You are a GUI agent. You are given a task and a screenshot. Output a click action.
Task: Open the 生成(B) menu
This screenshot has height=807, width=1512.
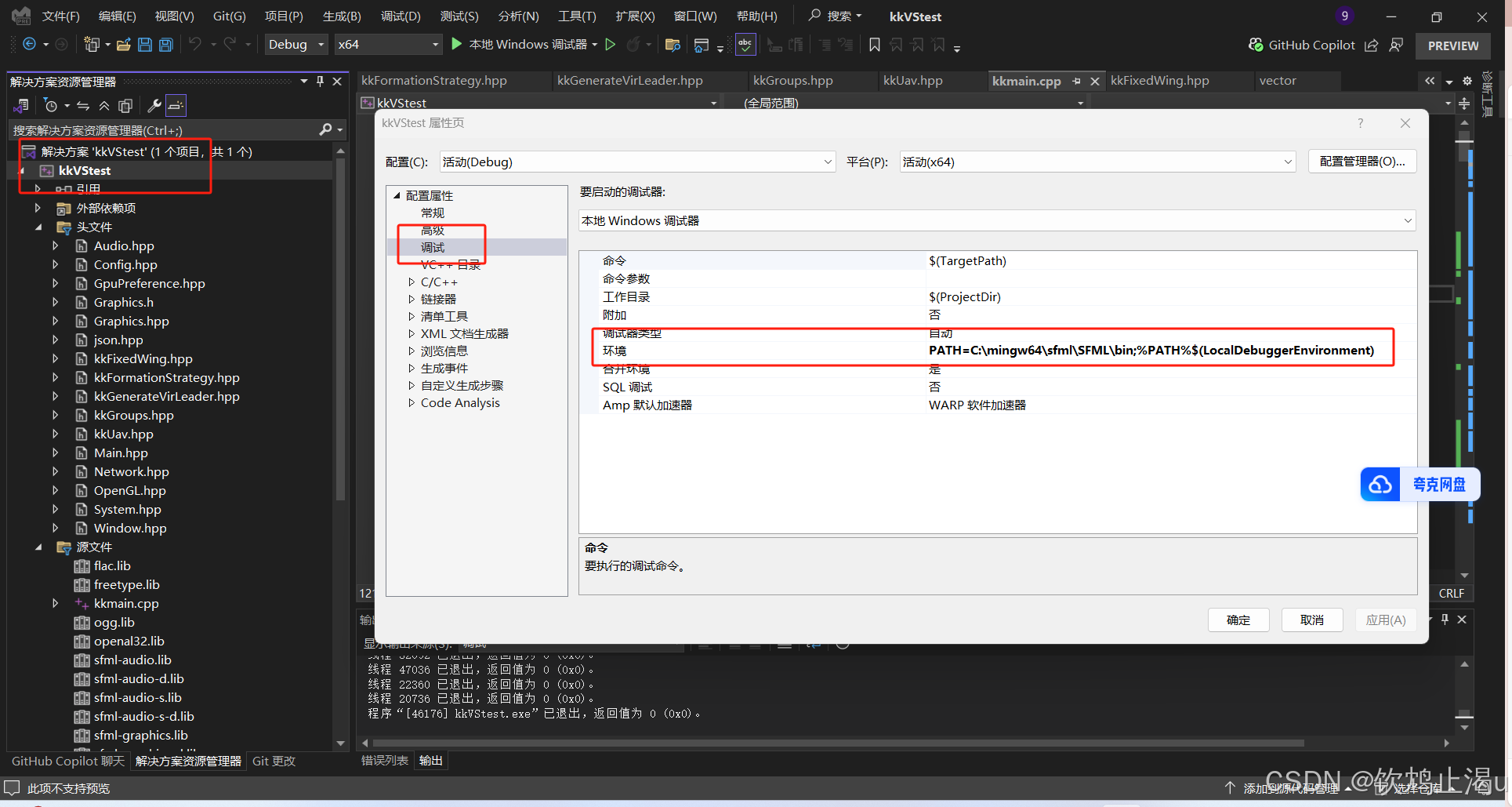(341, 16)
